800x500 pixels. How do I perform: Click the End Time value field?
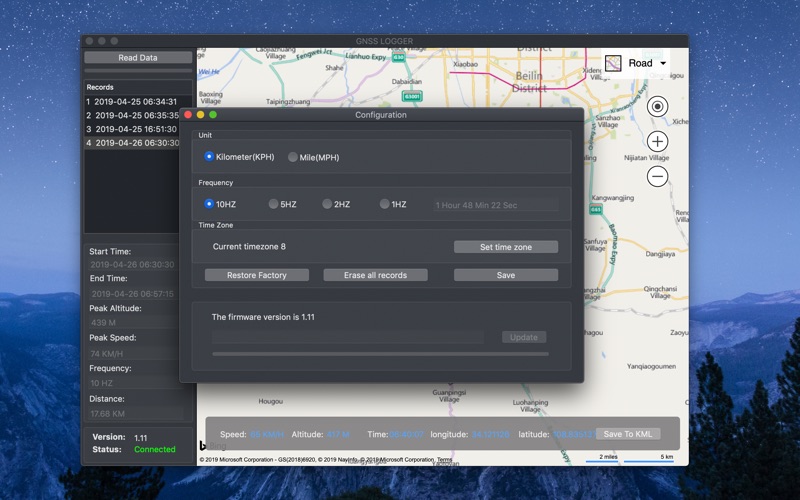coord(134,294)
